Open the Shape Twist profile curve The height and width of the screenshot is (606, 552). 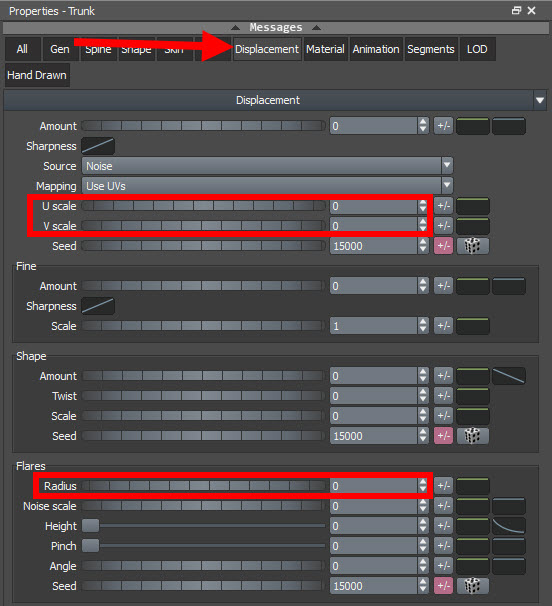coord(472,396)
